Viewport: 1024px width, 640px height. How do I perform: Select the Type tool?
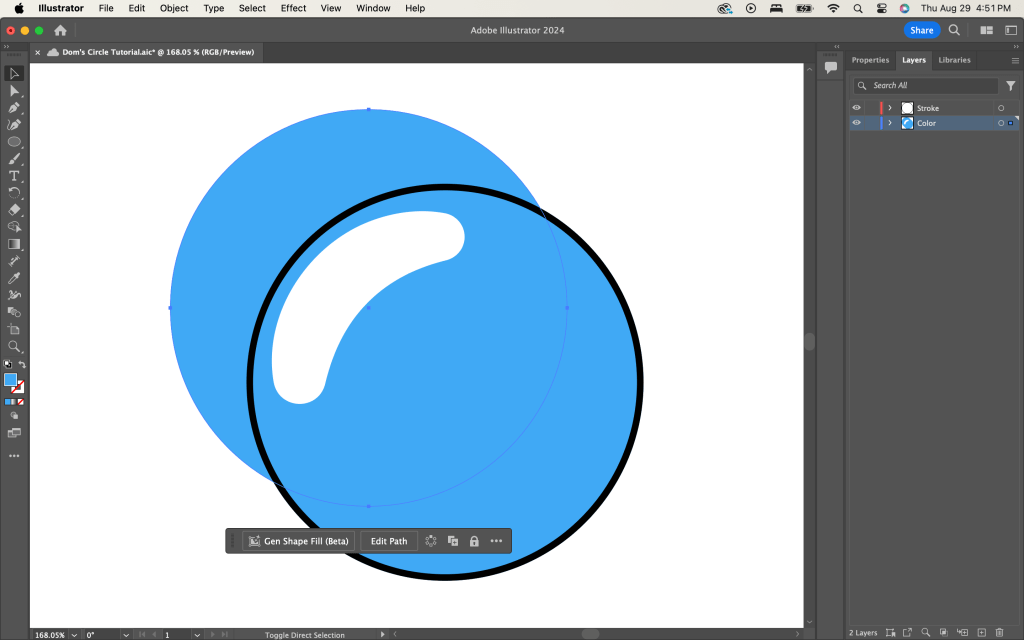pyautogui.click(x=14, y=176)
